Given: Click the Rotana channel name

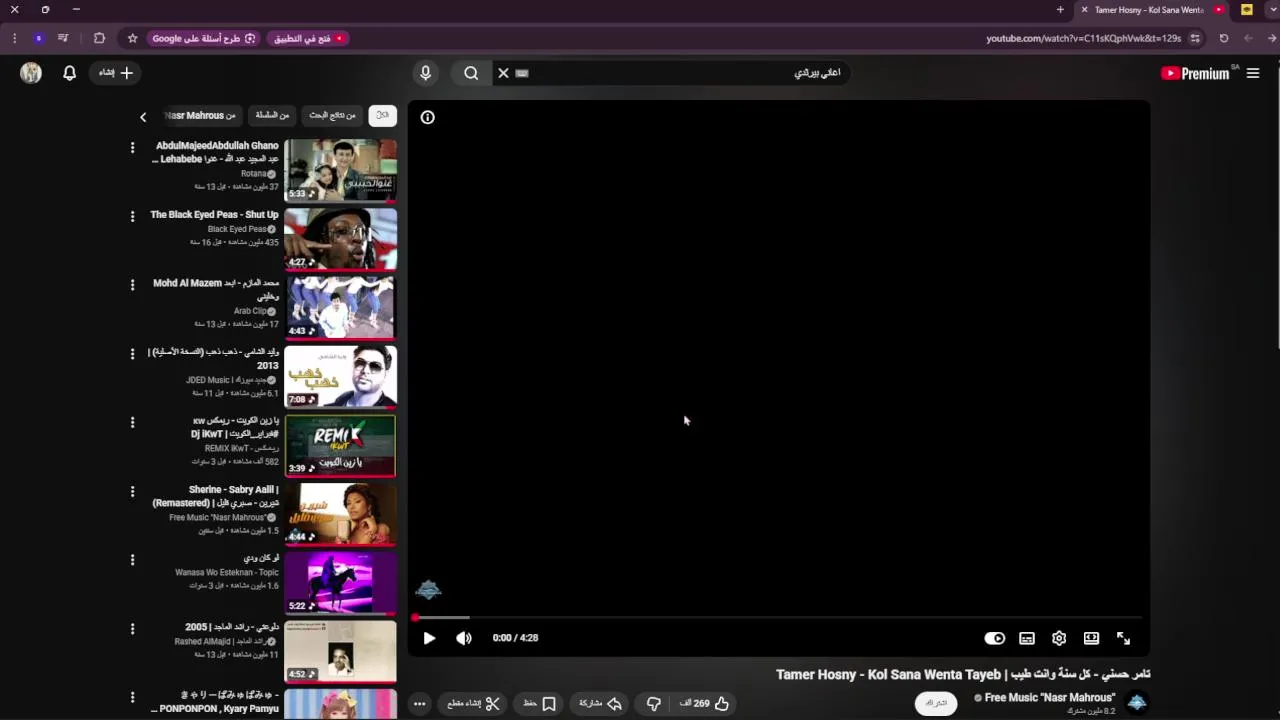Looking at the screenshot, I should (253, 174).
